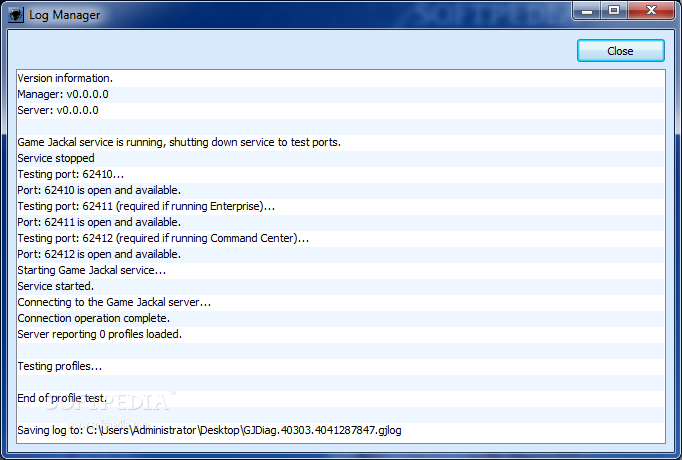Select the 'Service started.' log line
Viewport: 682px width, 460px height.
click(x=341, y=287)
